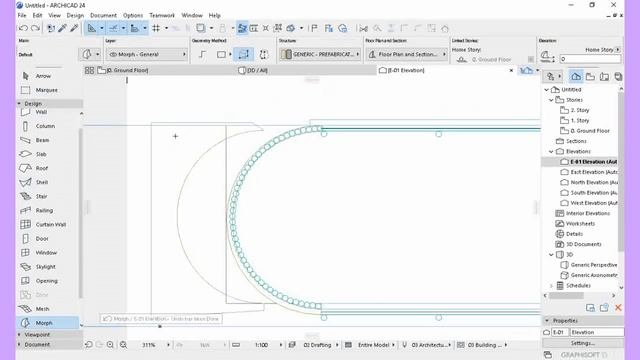Toggle the guide lines button in toolbar

113,28
